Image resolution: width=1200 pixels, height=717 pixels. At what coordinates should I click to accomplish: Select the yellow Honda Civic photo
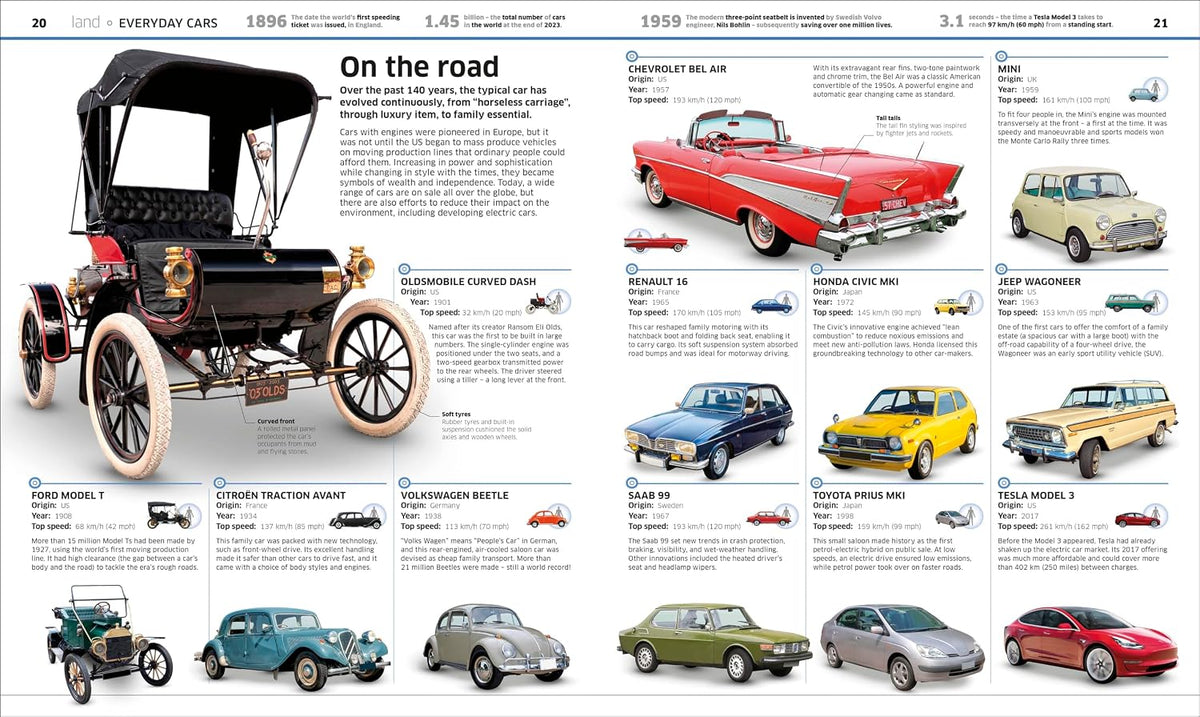click(897, 430)
